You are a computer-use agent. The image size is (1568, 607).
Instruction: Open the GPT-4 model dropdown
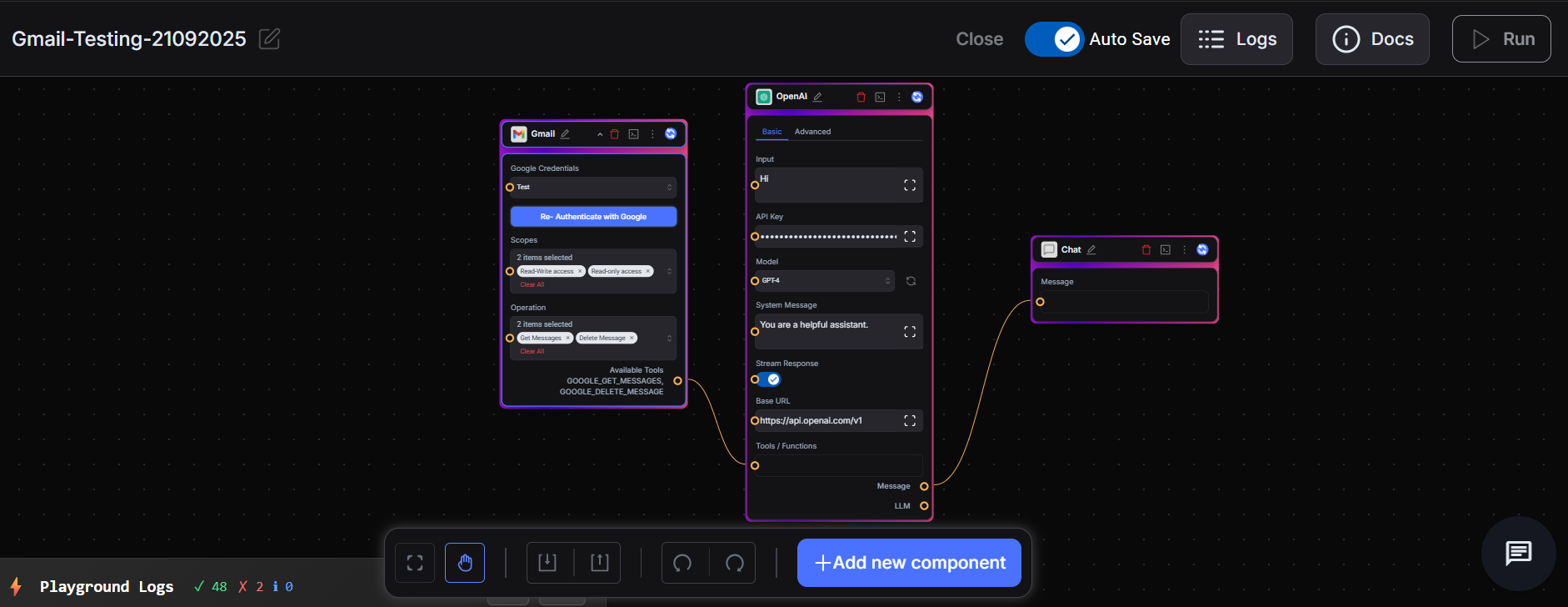825,281
